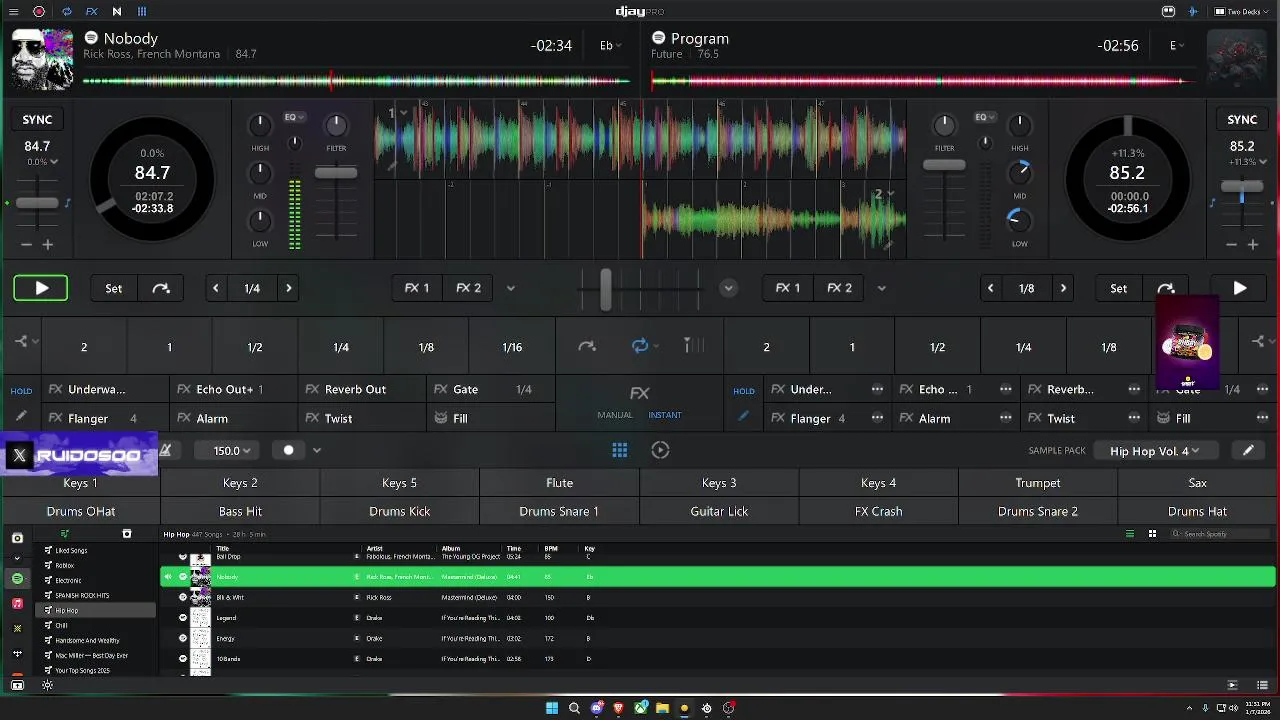Screen dimensions: 1280x720
Task: Trigger left Reverb Out effect pad
Action: click(x=362, y=389)
